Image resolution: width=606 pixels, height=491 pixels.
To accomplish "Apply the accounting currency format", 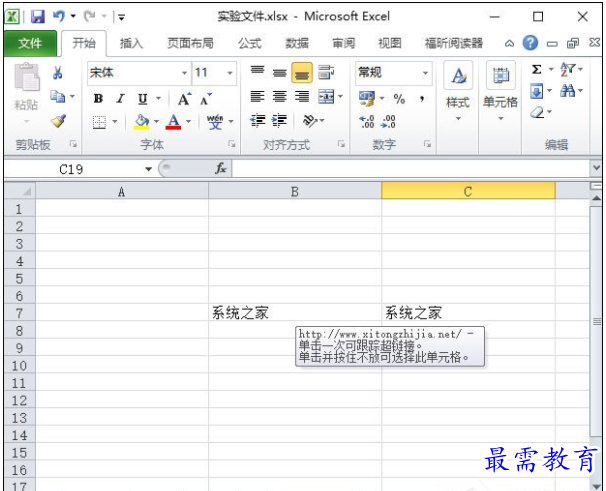I will [367, 99].
